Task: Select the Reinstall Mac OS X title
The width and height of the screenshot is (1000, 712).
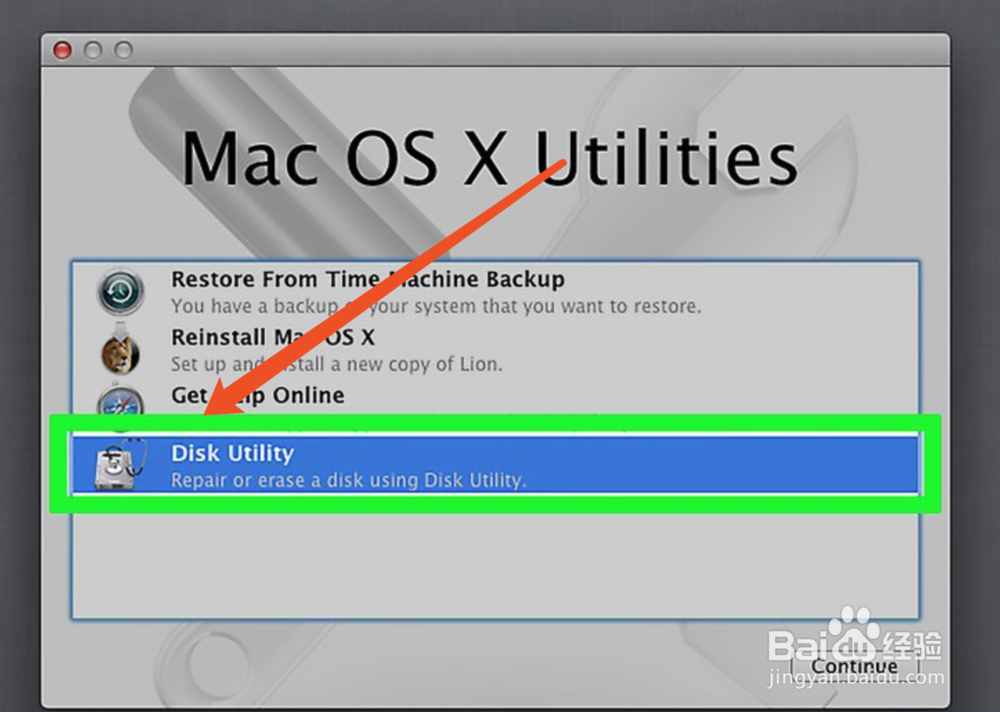Action: tap(273, 337)
